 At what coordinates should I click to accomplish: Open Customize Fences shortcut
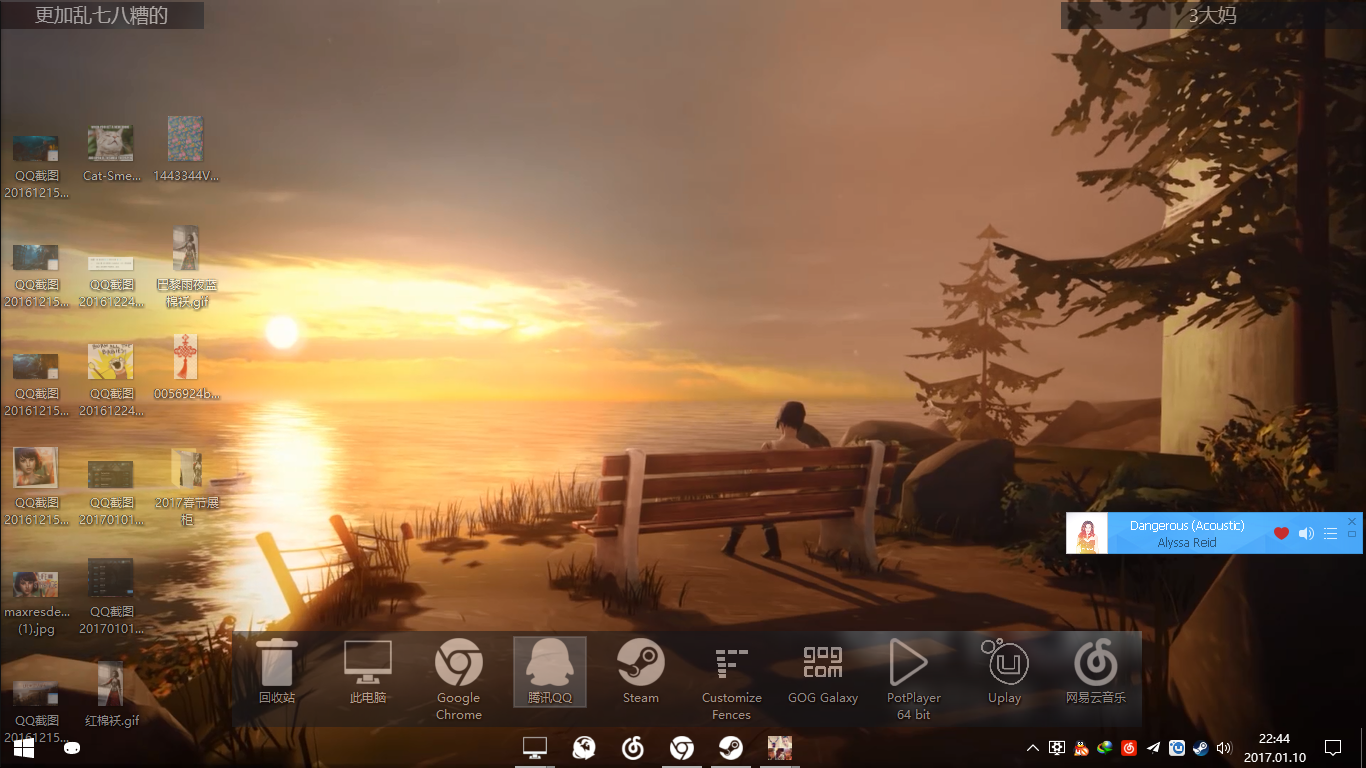point(732,679)
